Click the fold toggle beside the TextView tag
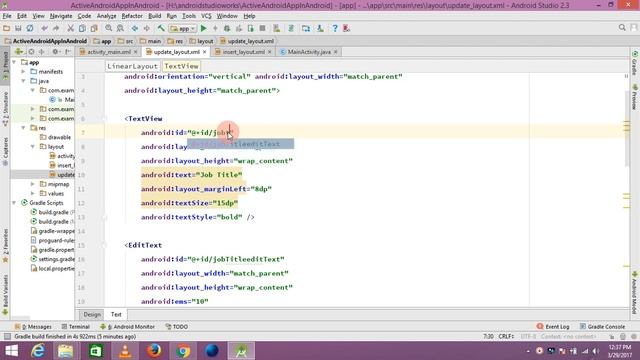The height and width of the screenshot is (360, 640). point(104,118)
